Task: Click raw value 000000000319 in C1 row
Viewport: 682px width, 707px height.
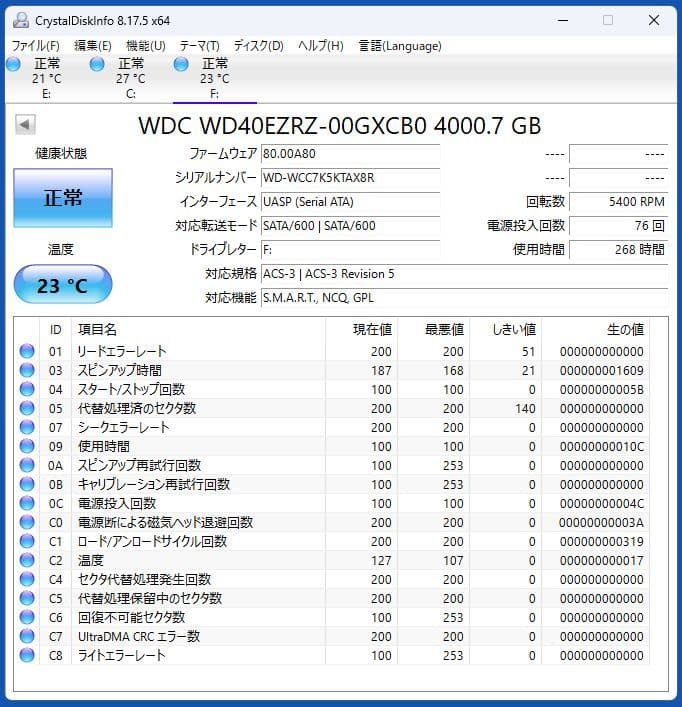Action: pyautogui.click(x=602, y=541)
